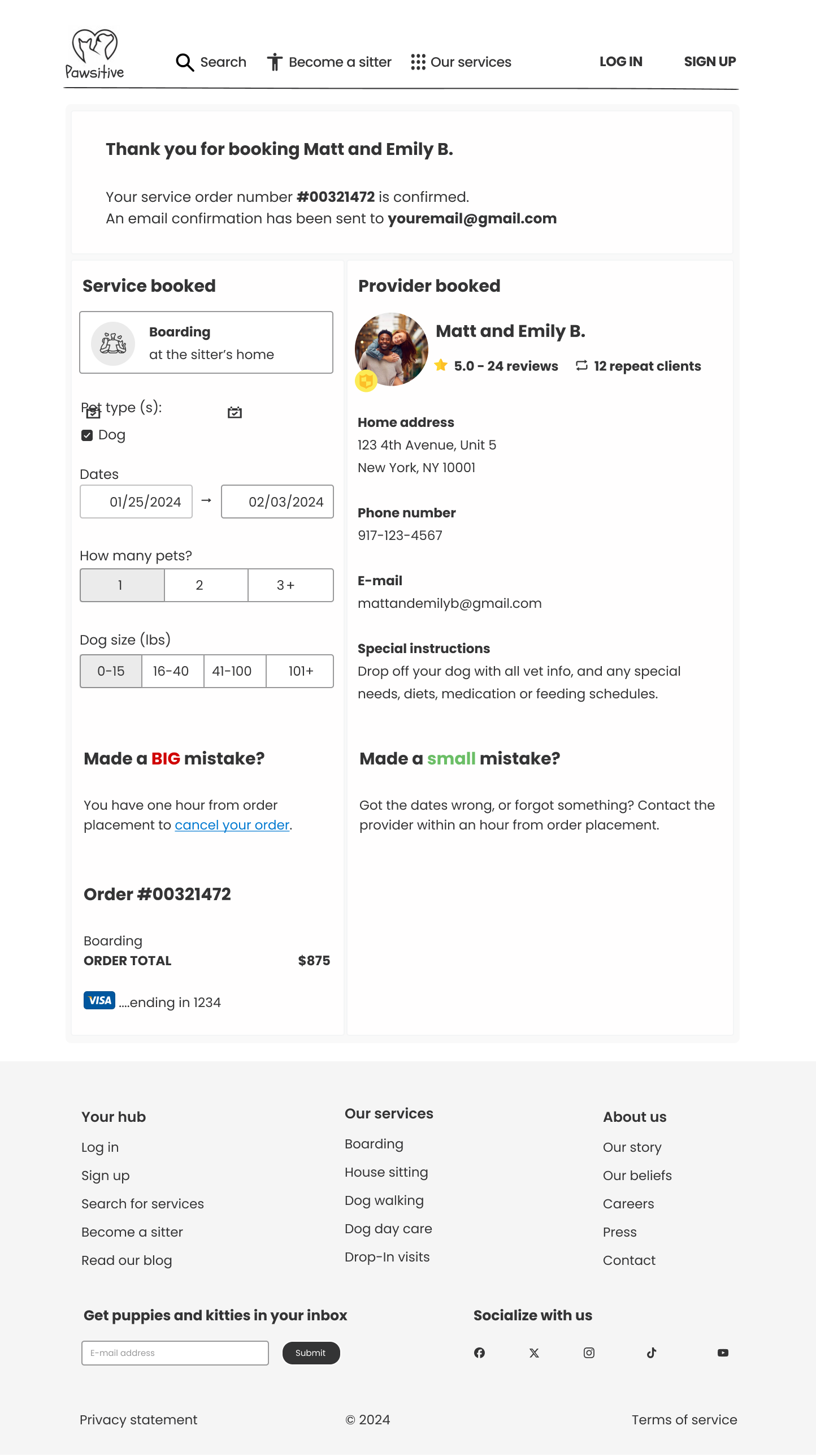Click the X social media icon

(534, 1353)
